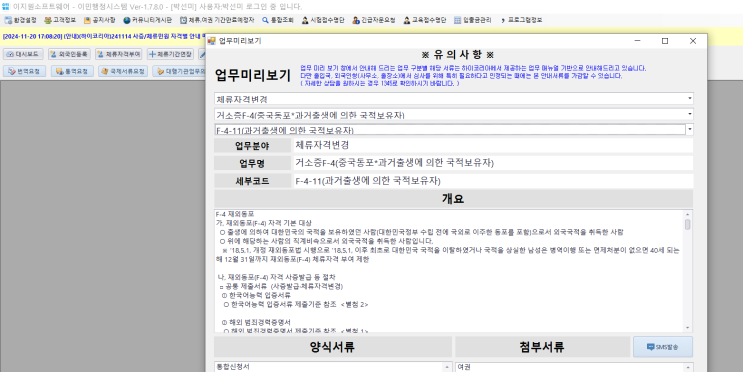The image size is (743, 372).
Task: Open 체류.여권 기간만료예정자 list
Action: click(217, 20)
